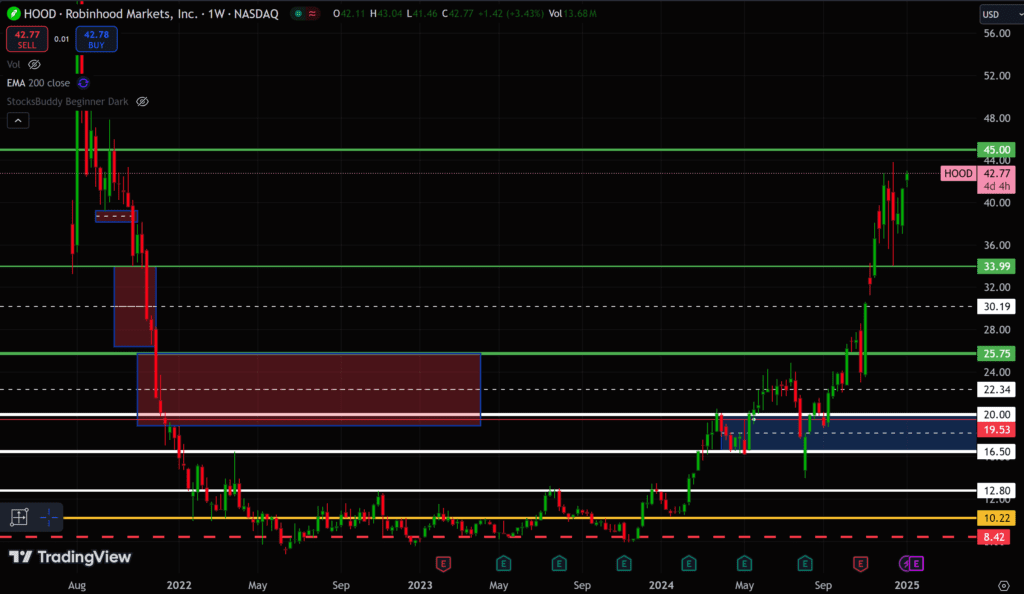The height and width of the screenshot is (594, 1024).
Task: Click the 52.00 price axis label
Action: [x=997, y=76]
